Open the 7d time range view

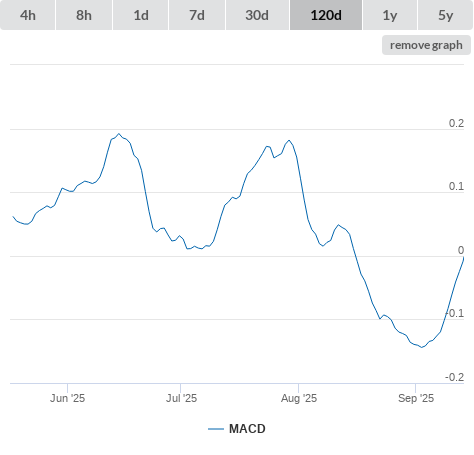(197, 15)
